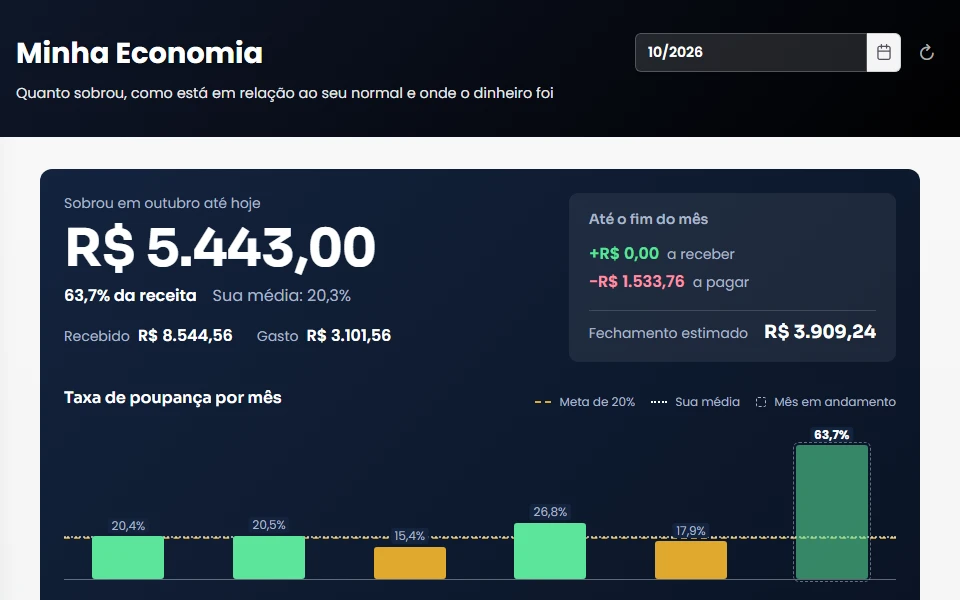Click the Taxa de poupança por mês heading

pos(173,398)
